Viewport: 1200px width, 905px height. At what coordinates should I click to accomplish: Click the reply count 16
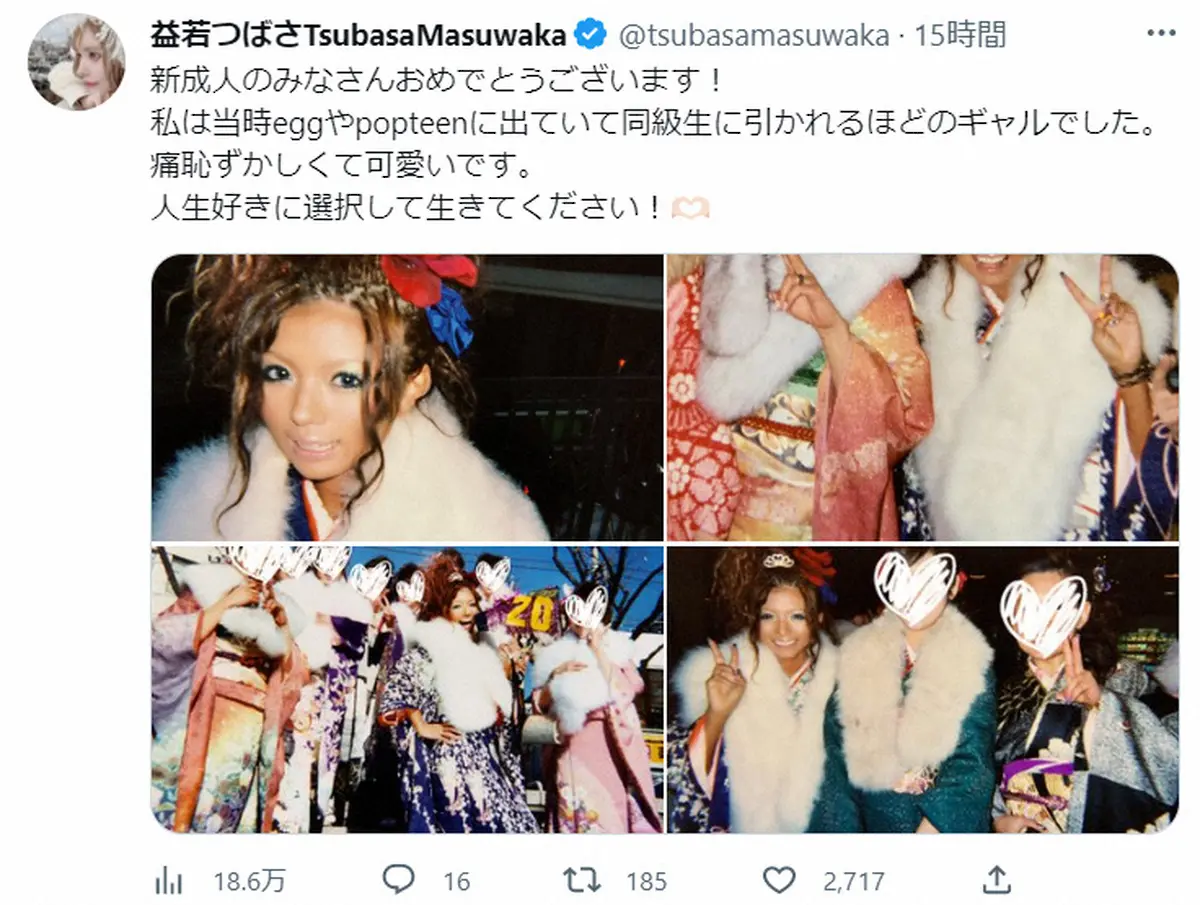coord(456,881)
